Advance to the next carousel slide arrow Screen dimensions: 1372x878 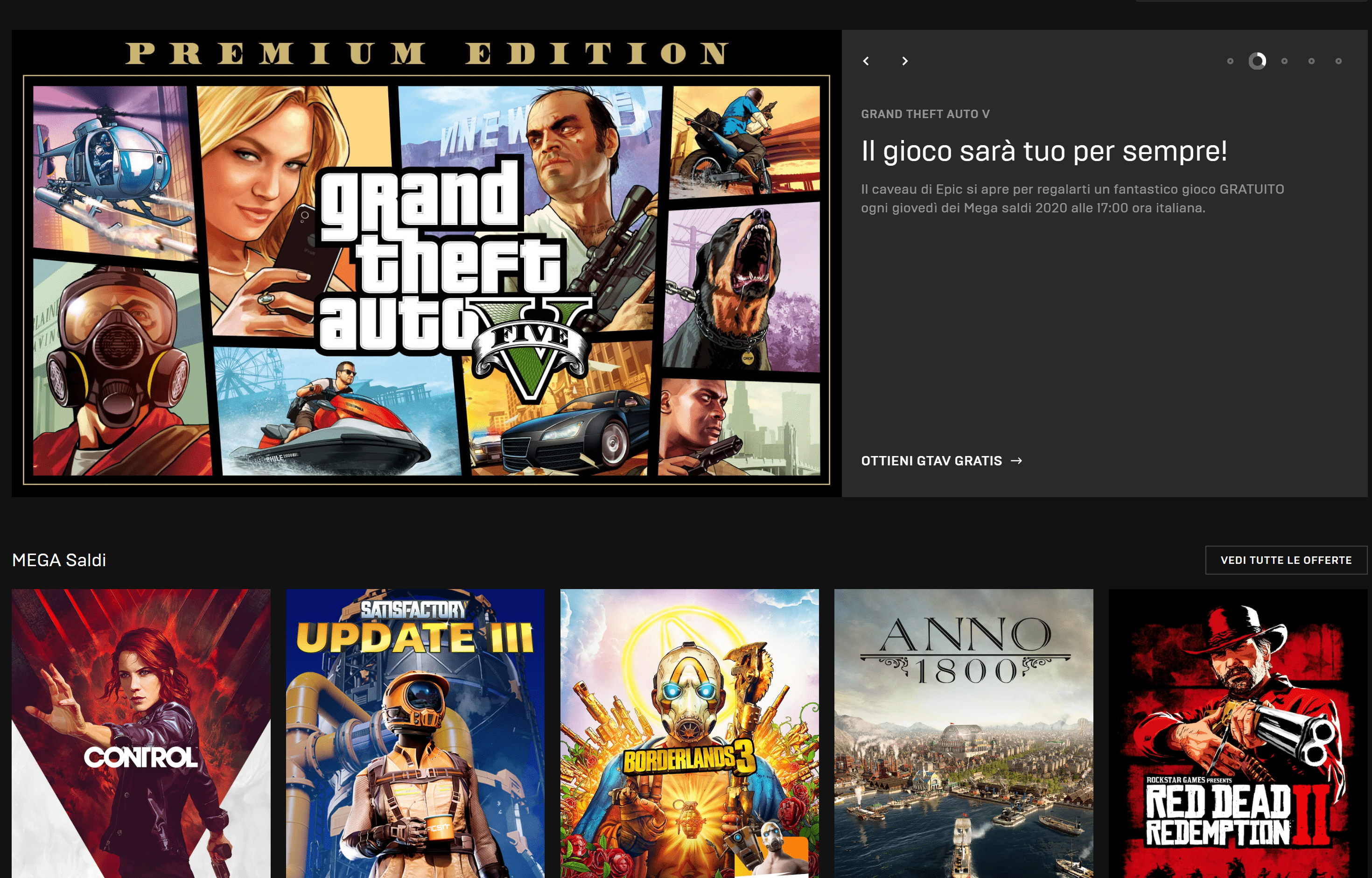(x=904, y=61)
